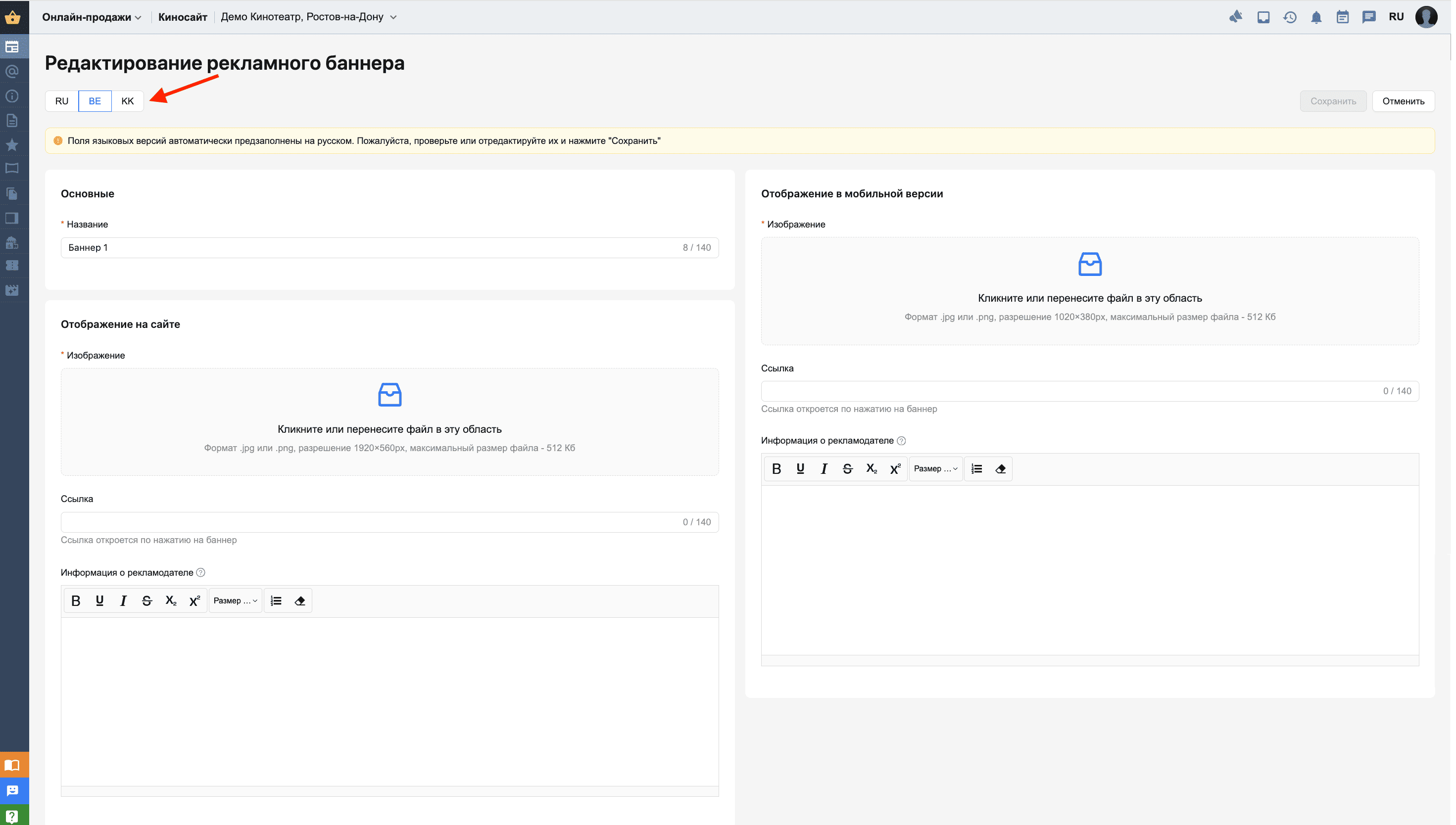This screenshot has width=1456, height=825.
Task: Click the star icon in the left sidebar
Action: [12, 145]
